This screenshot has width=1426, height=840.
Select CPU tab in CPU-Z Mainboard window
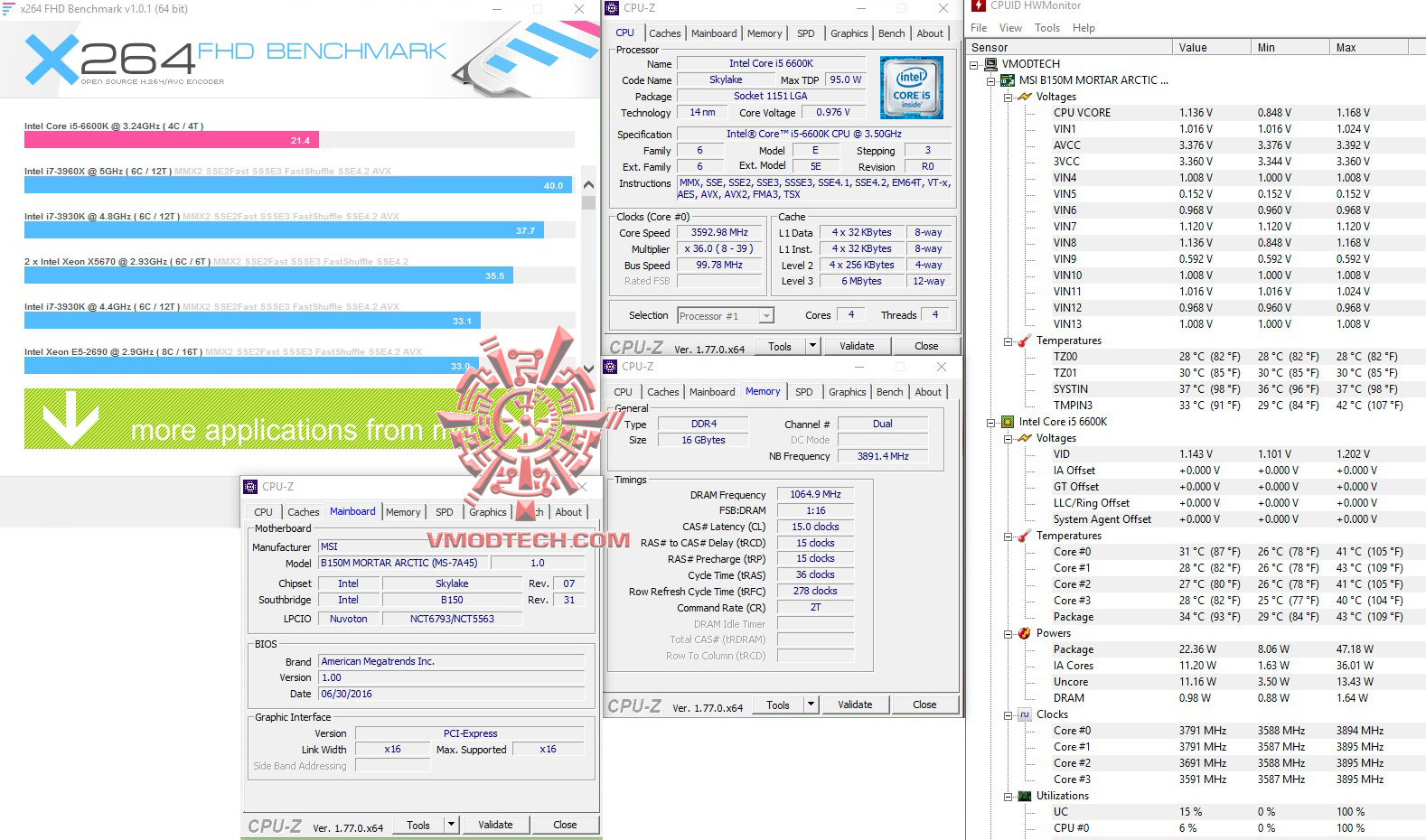point(263,512)
